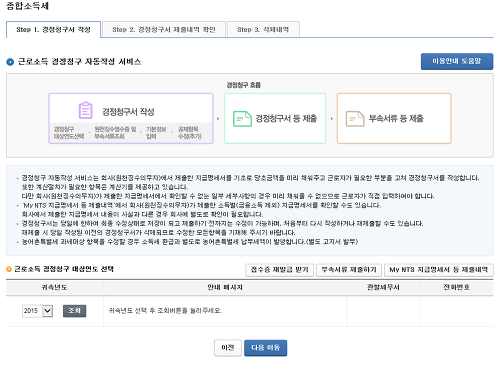This screenshot has height=365, width=500.
Task: Go to Step 3. 삭제내역 tab
Action: (263, 30)
